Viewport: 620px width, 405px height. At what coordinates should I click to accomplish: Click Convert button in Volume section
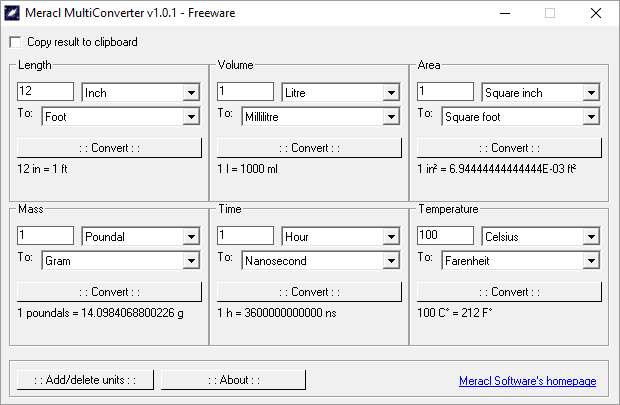[x=310, y=148]
